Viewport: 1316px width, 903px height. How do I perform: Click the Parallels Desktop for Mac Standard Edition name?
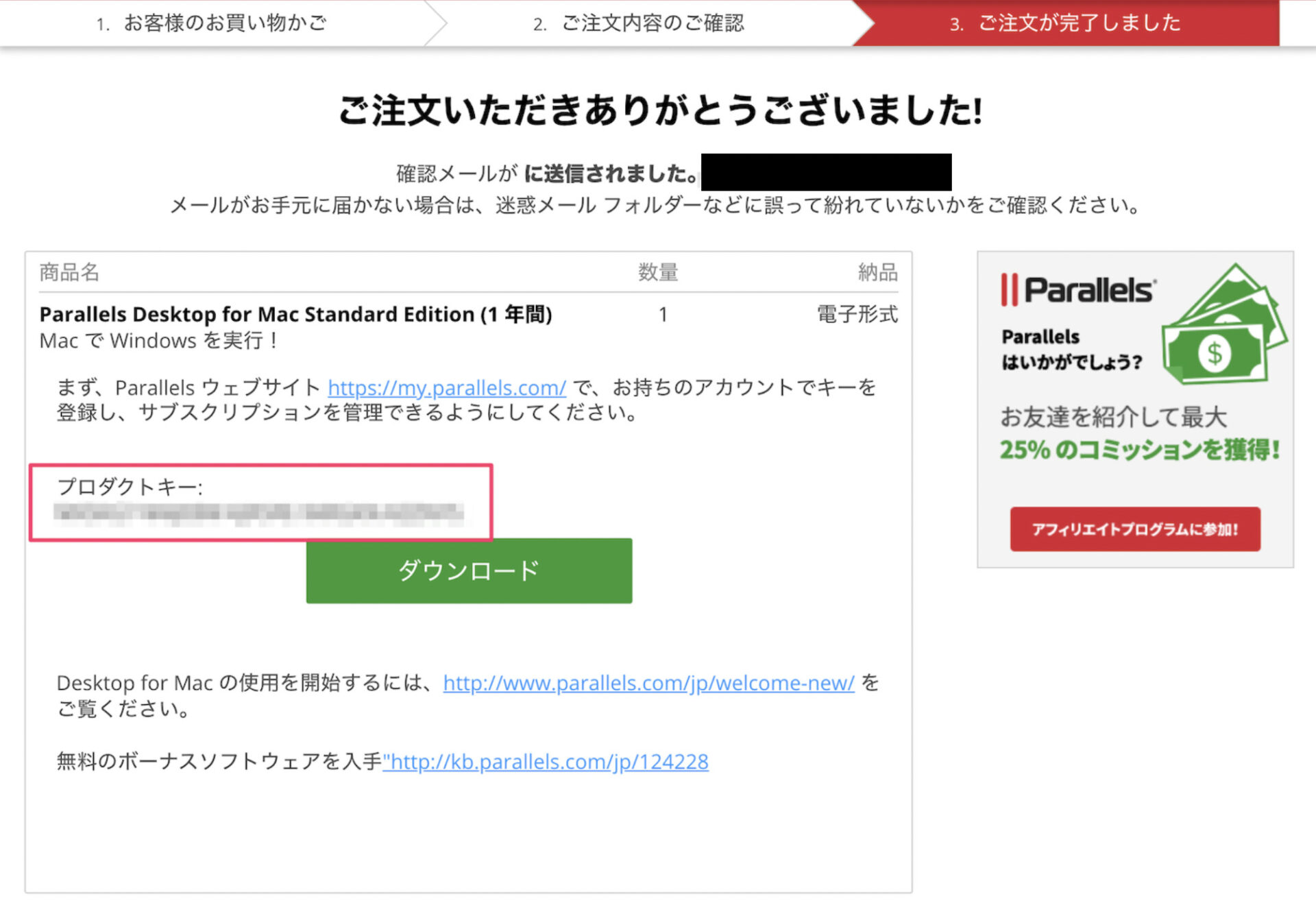coord(295,315)
